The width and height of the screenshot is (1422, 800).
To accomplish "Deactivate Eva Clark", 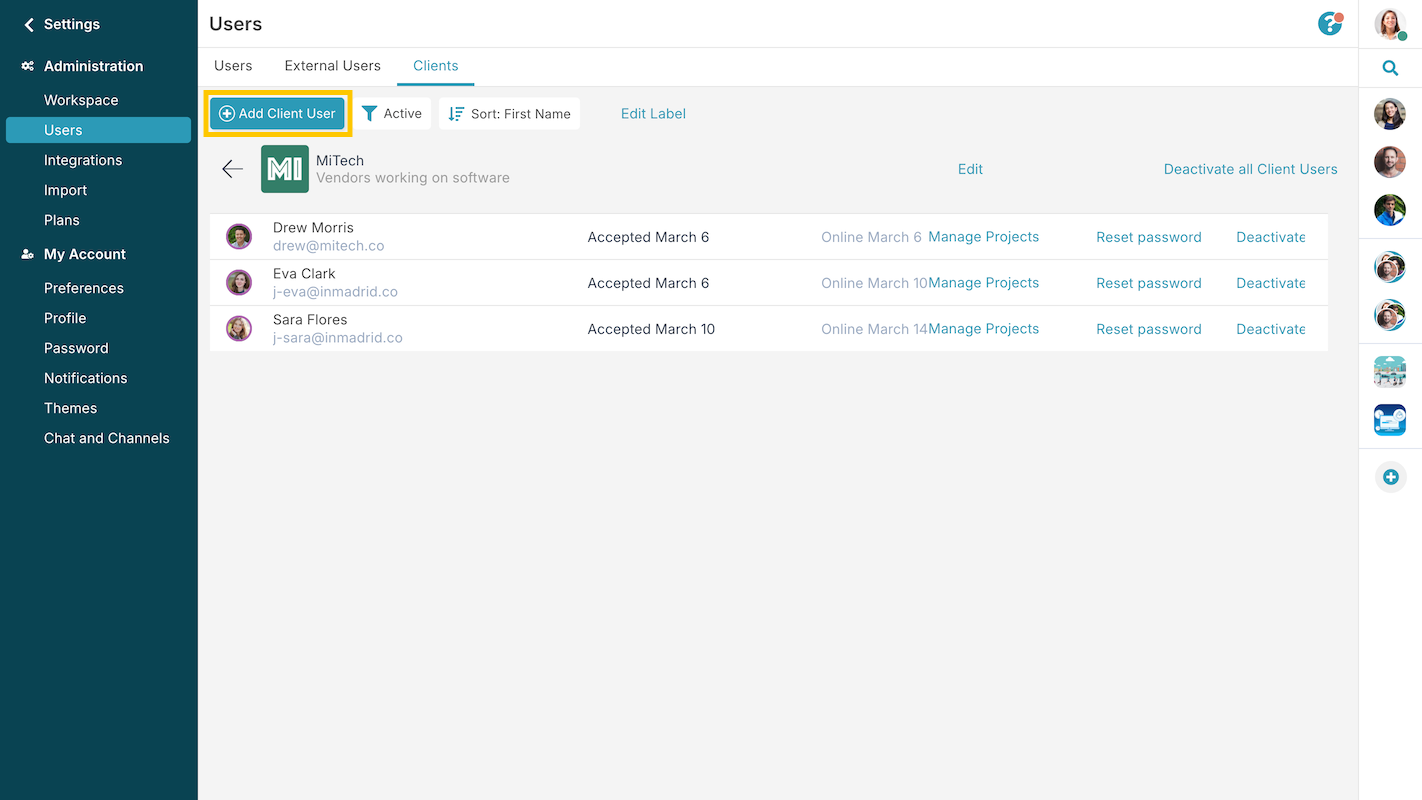I will pos(1271,283).
